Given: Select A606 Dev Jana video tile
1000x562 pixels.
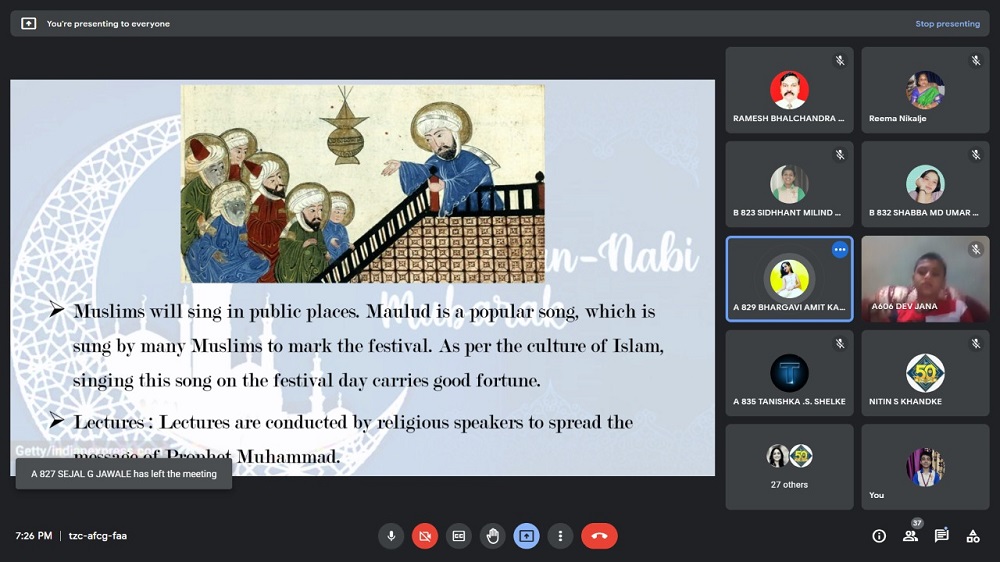Looking at the screenshot, I should click(925, 279).
